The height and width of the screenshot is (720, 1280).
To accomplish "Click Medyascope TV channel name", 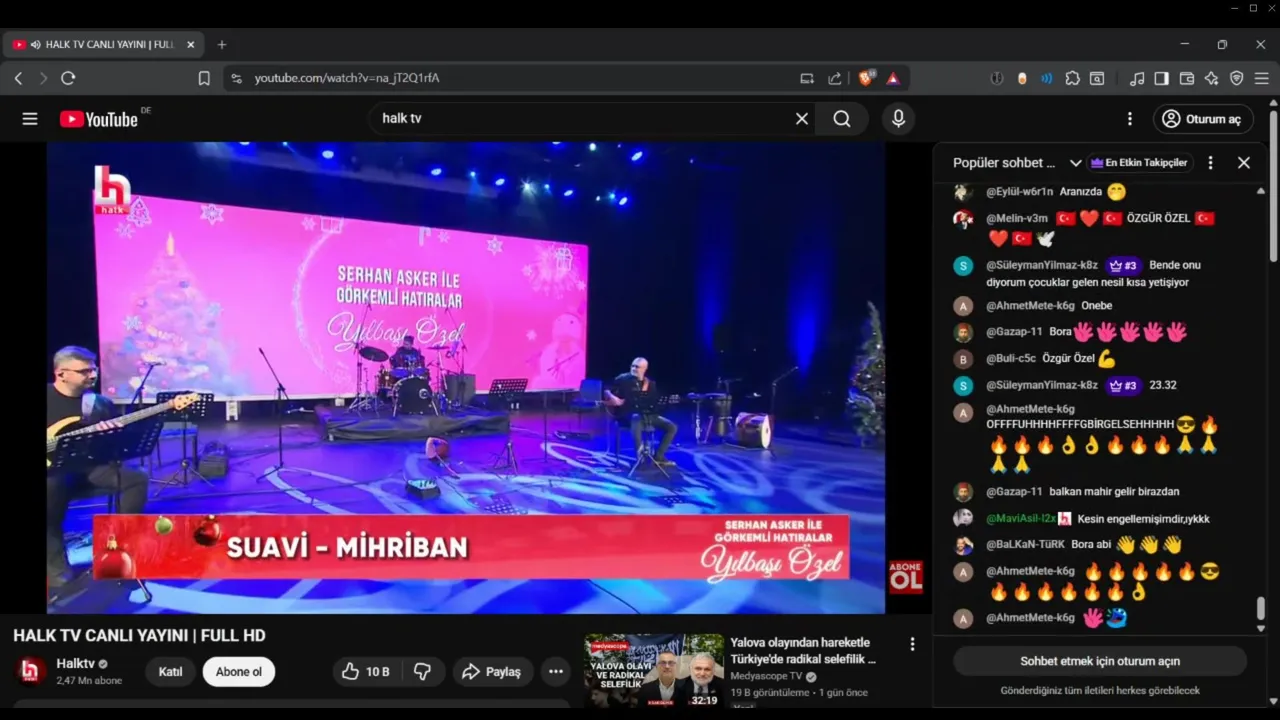I will [x=766, y=676].
